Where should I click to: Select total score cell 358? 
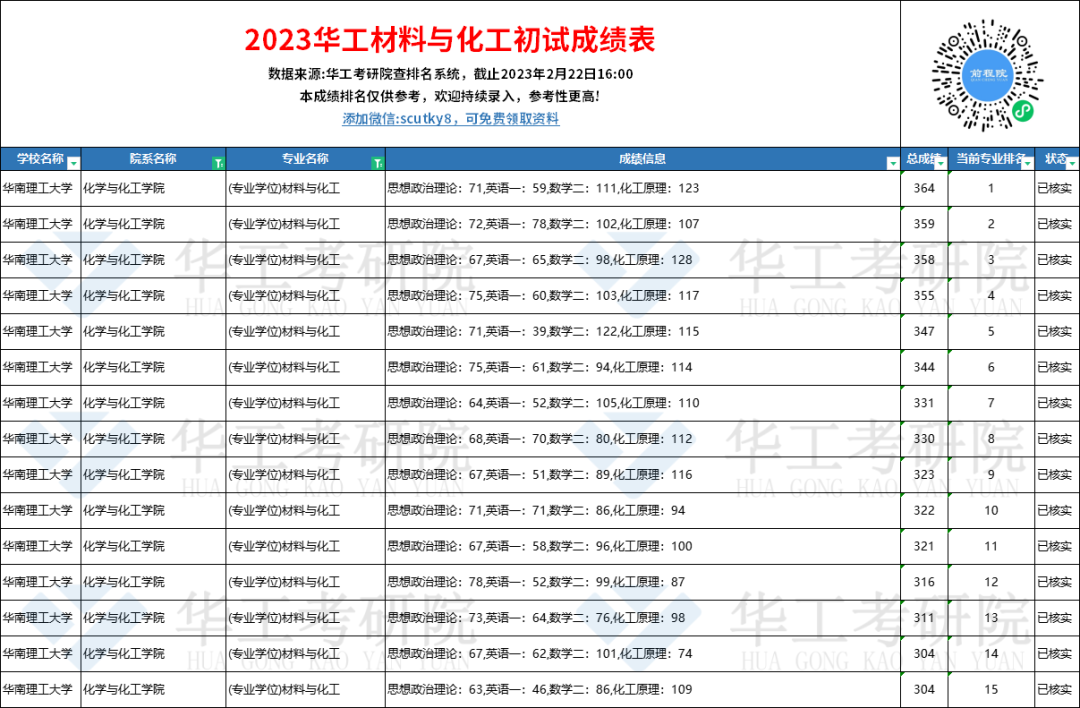click(924, 260)
